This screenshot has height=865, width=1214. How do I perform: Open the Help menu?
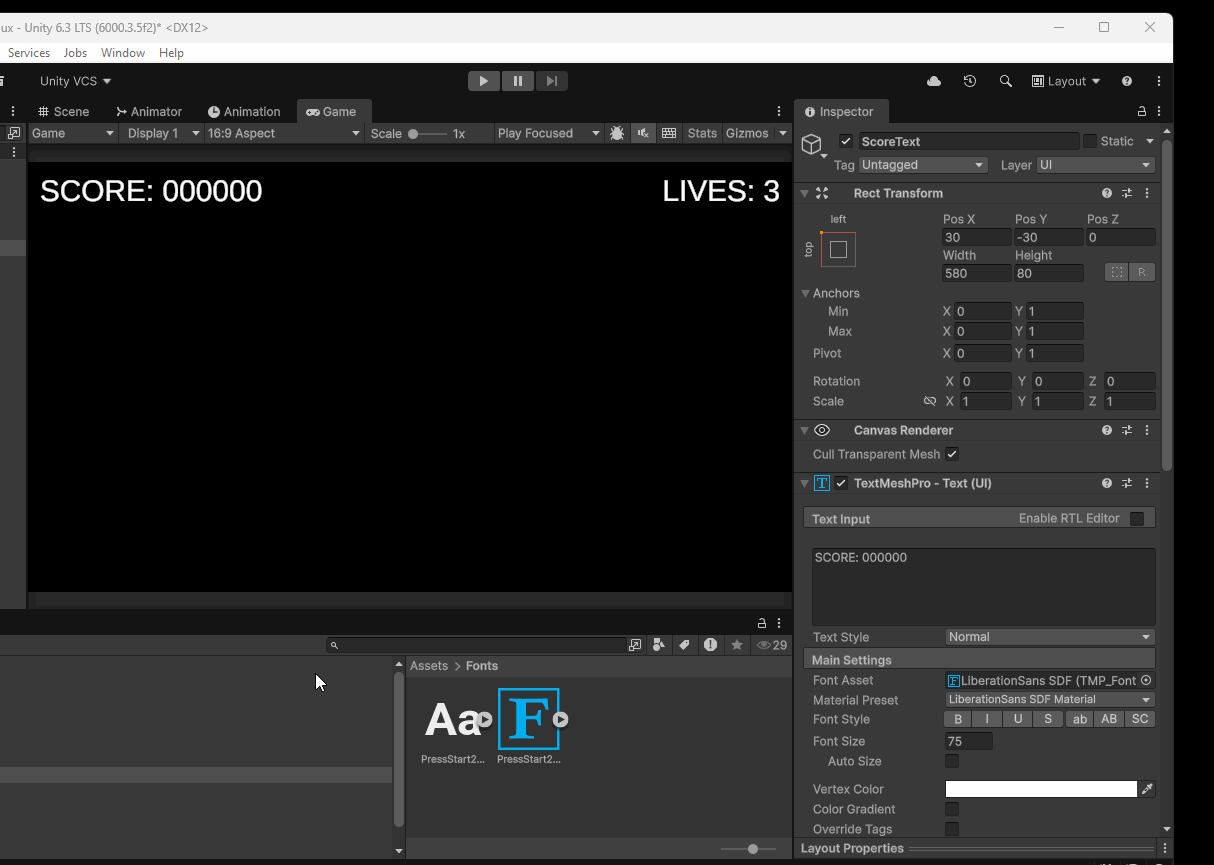171,53
